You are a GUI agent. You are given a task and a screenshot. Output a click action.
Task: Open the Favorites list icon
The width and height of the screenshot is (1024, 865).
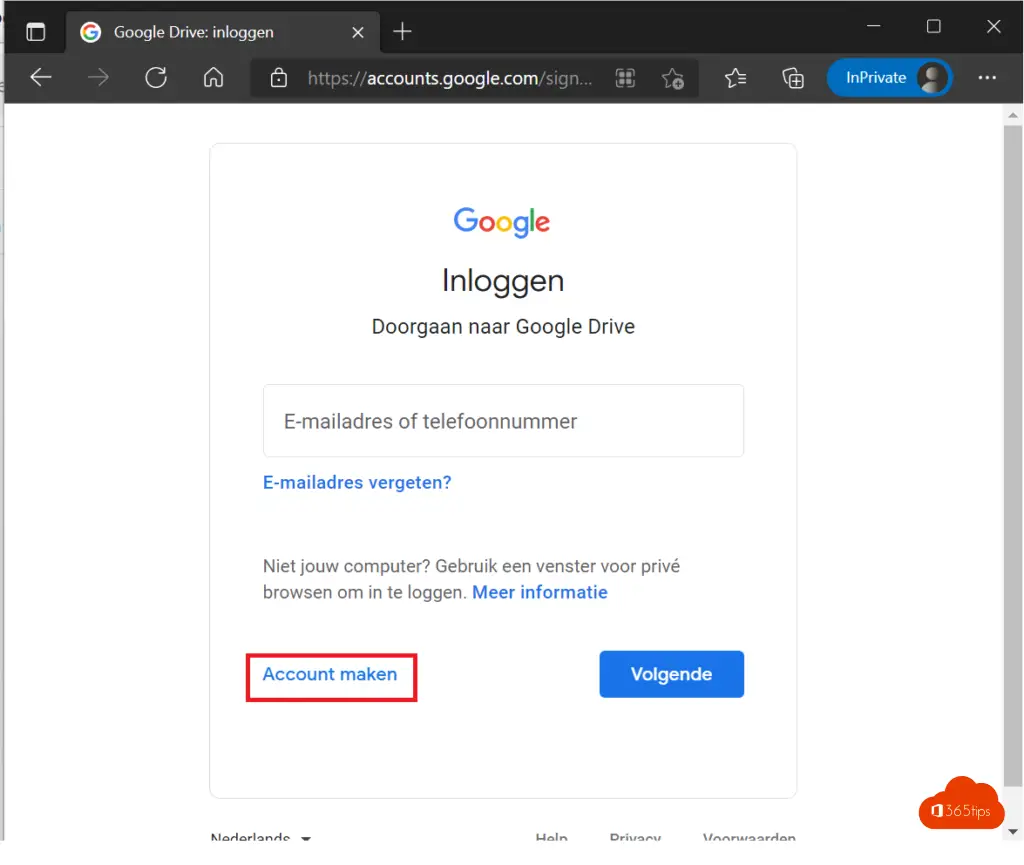click(736, 78)
